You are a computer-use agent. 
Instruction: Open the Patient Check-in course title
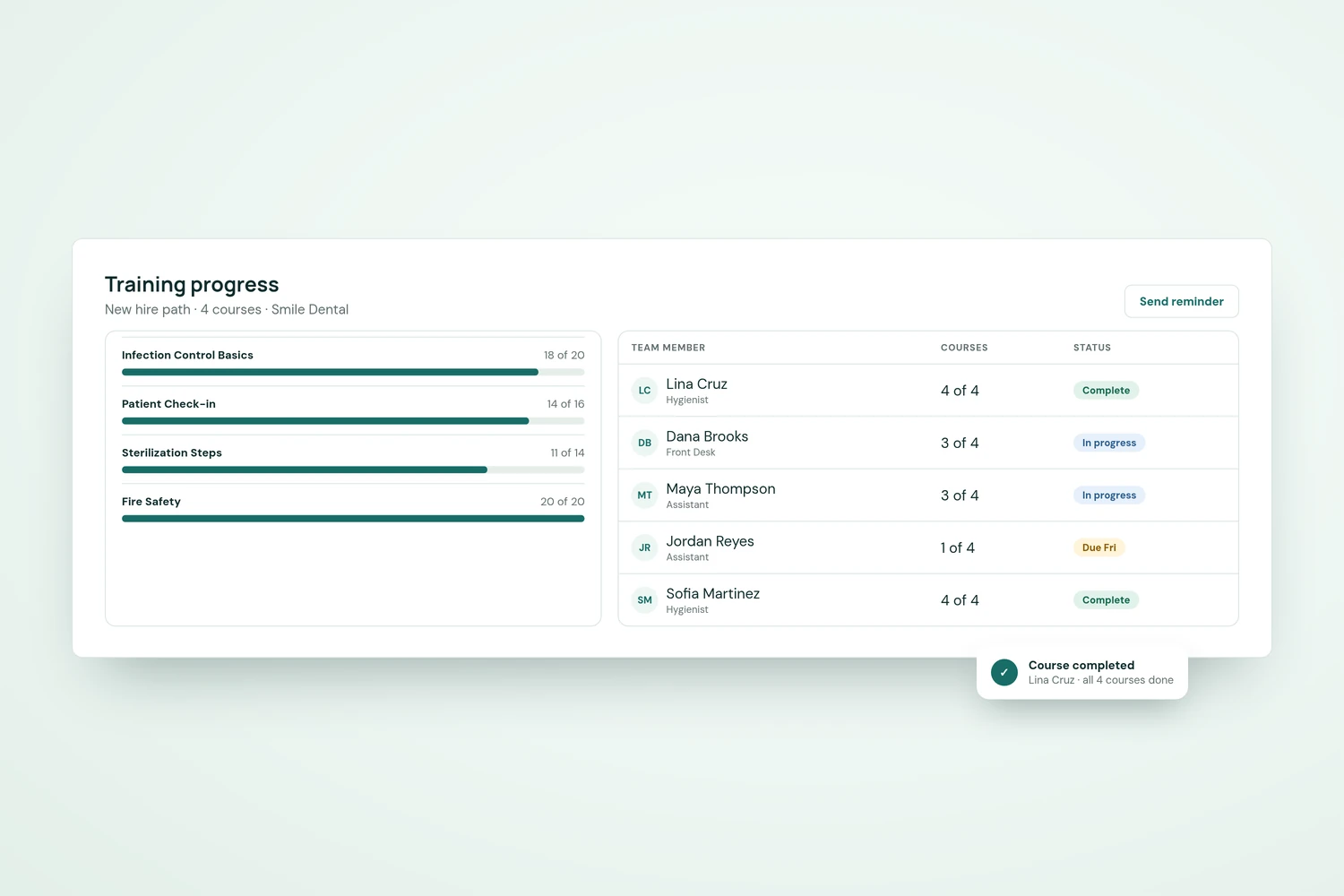point(168,404)
